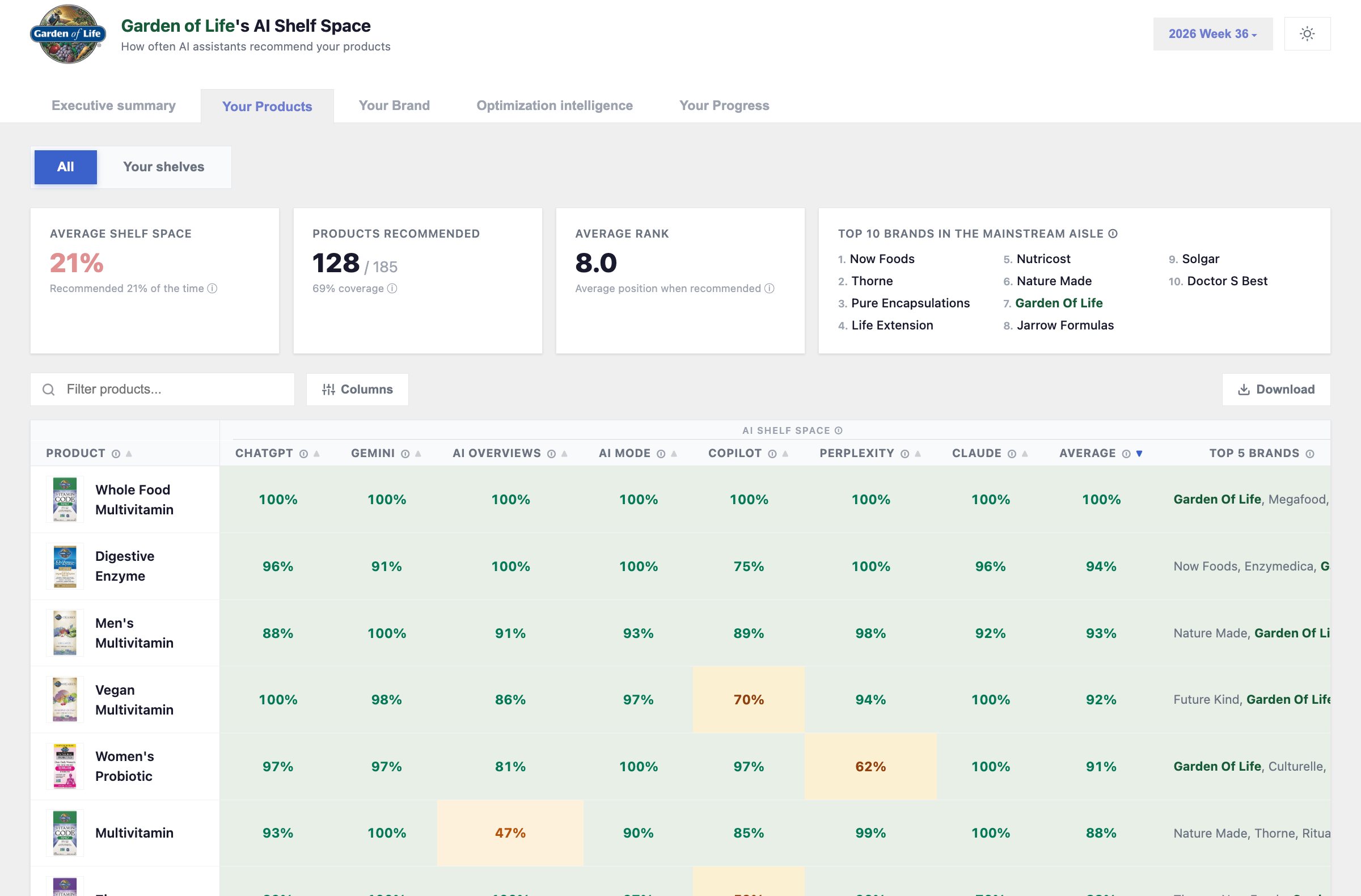Sort by ChatGPT column arrow
The width and height of the screenshot is (1361, 896).
click(x=317, y=454)
